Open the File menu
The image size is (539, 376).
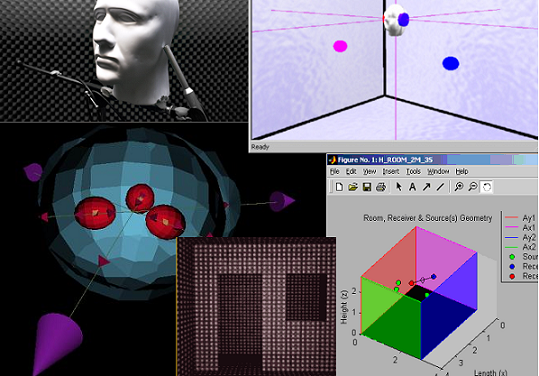(334, 171)
